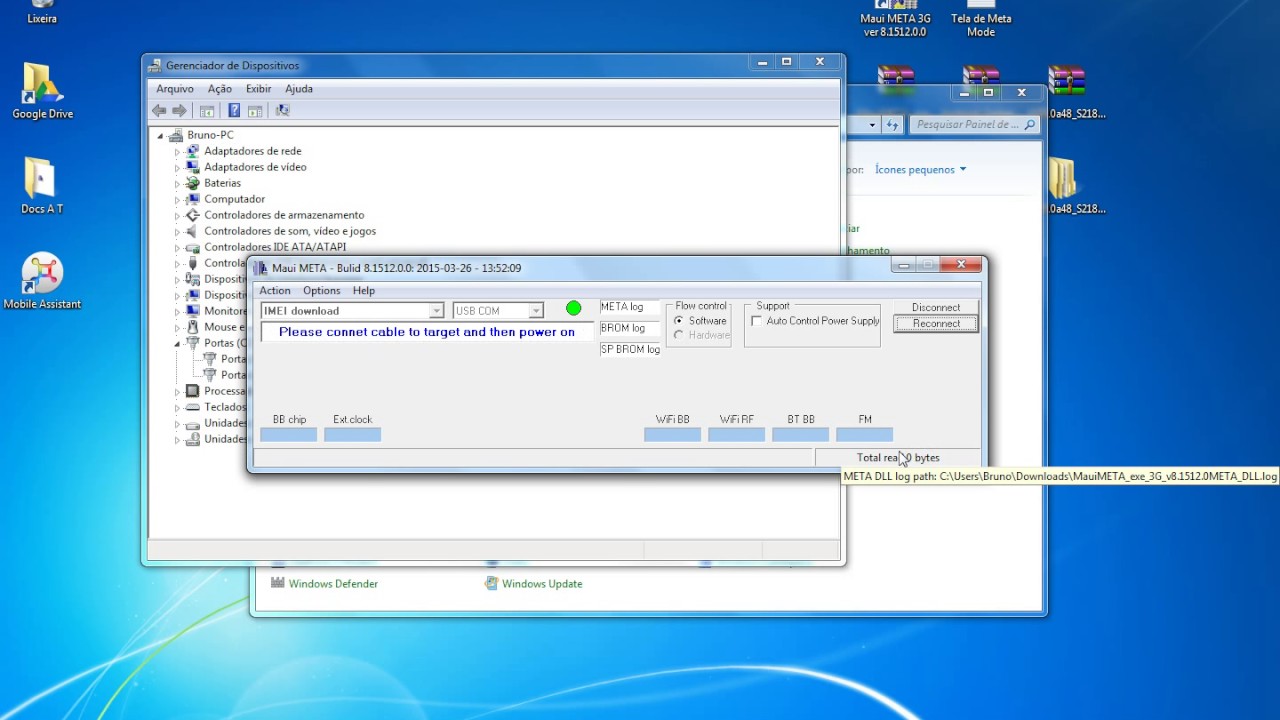
Task: Click the SP BROM log field
Action: (x=630, y=349)
